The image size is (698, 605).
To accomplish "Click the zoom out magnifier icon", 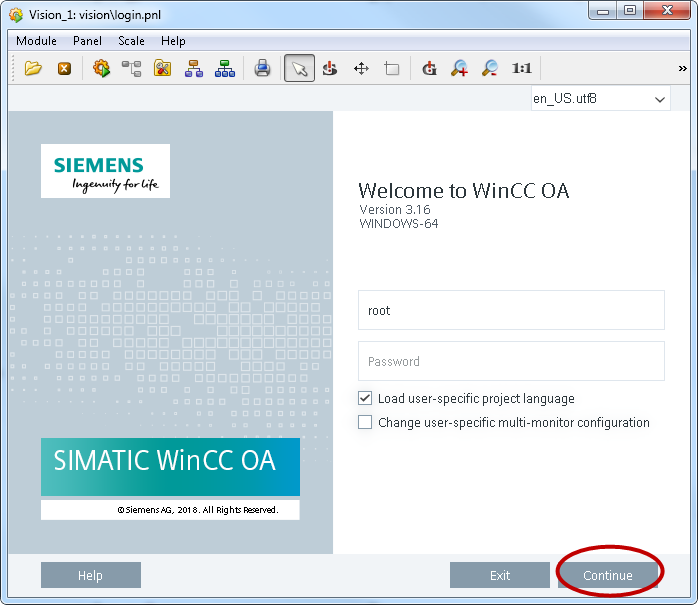I will click(x=490, y=69).
